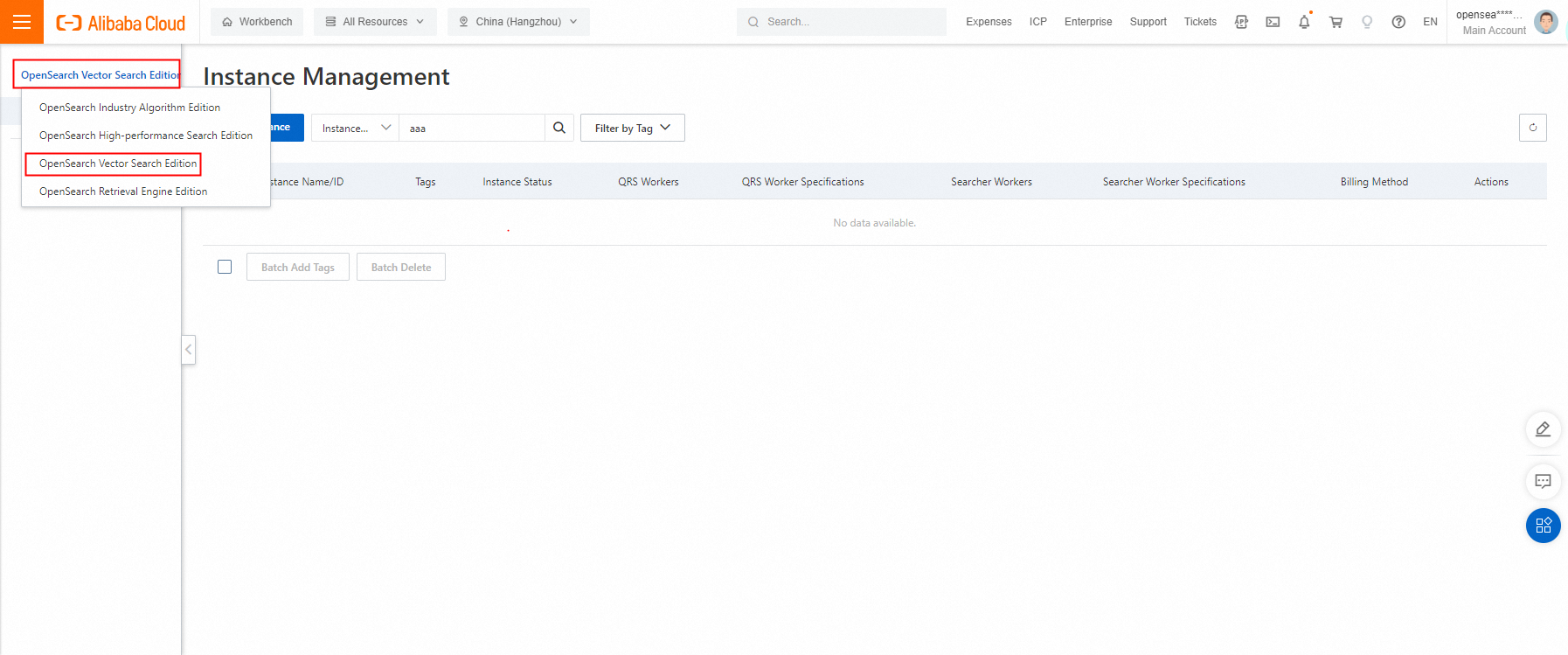This screenshot has height=655, width=1568.
Task: Open the Expenses menu
Action: (989, 22)
